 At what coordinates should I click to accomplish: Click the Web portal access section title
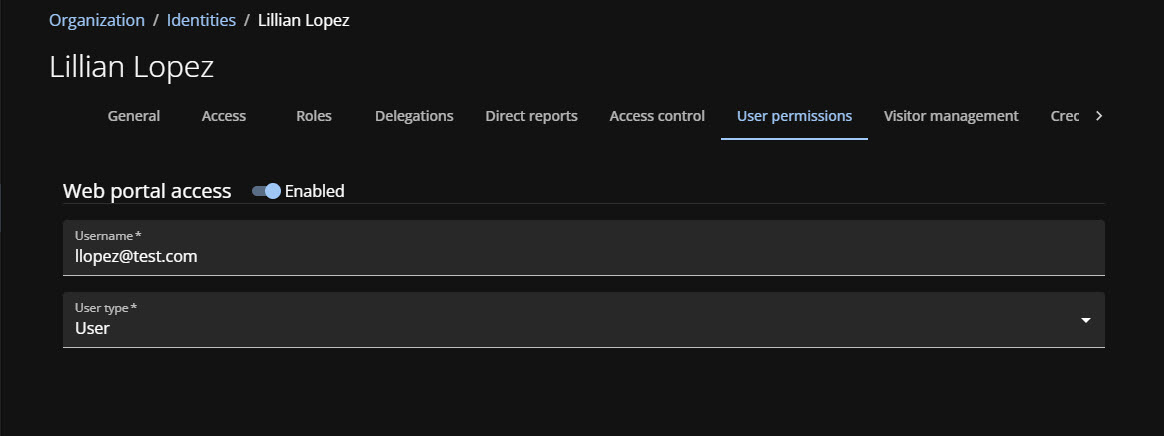[147, 191]
